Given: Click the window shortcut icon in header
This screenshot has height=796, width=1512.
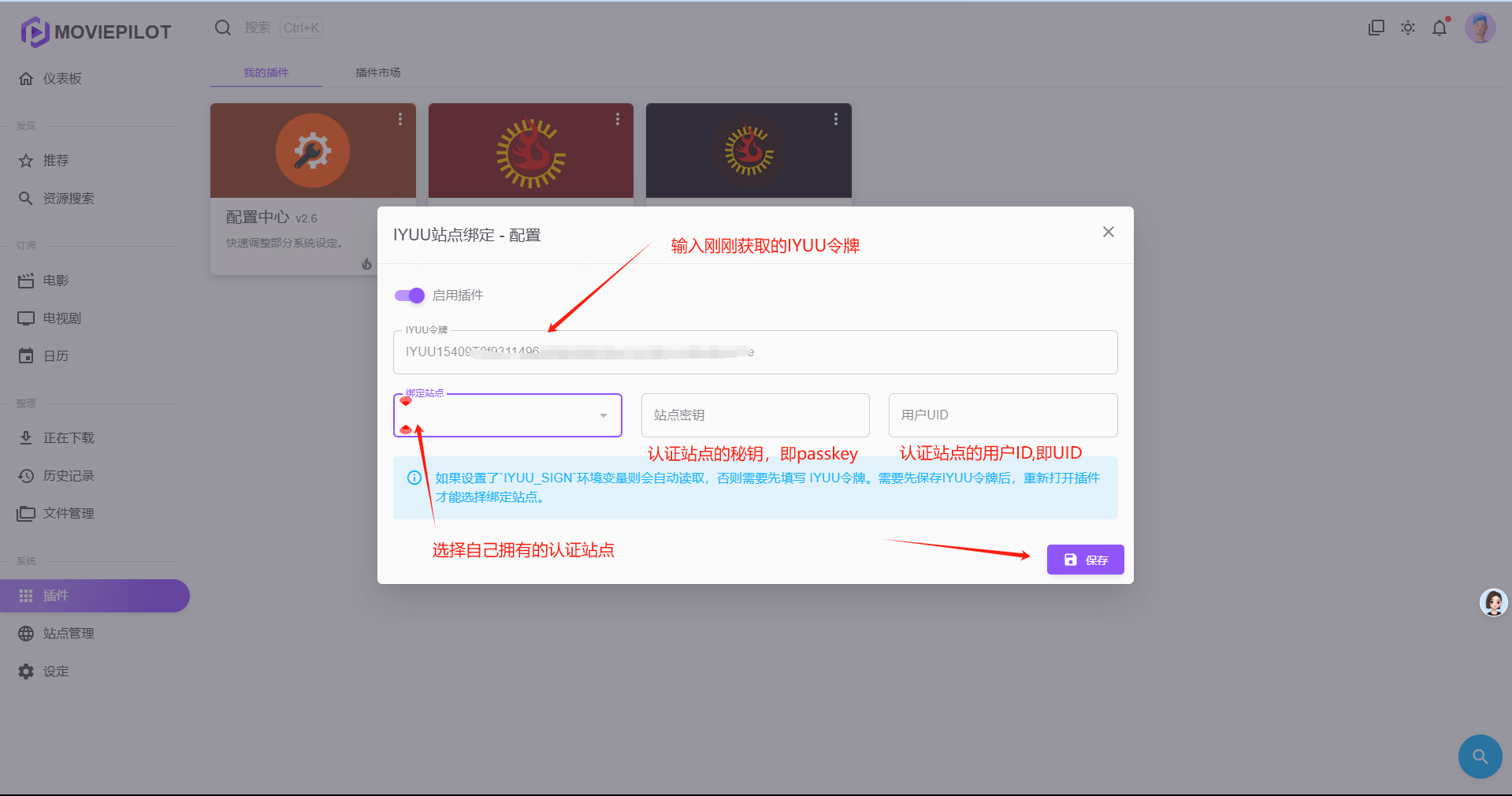Looking at the screenshot, I should (1376, 28).
